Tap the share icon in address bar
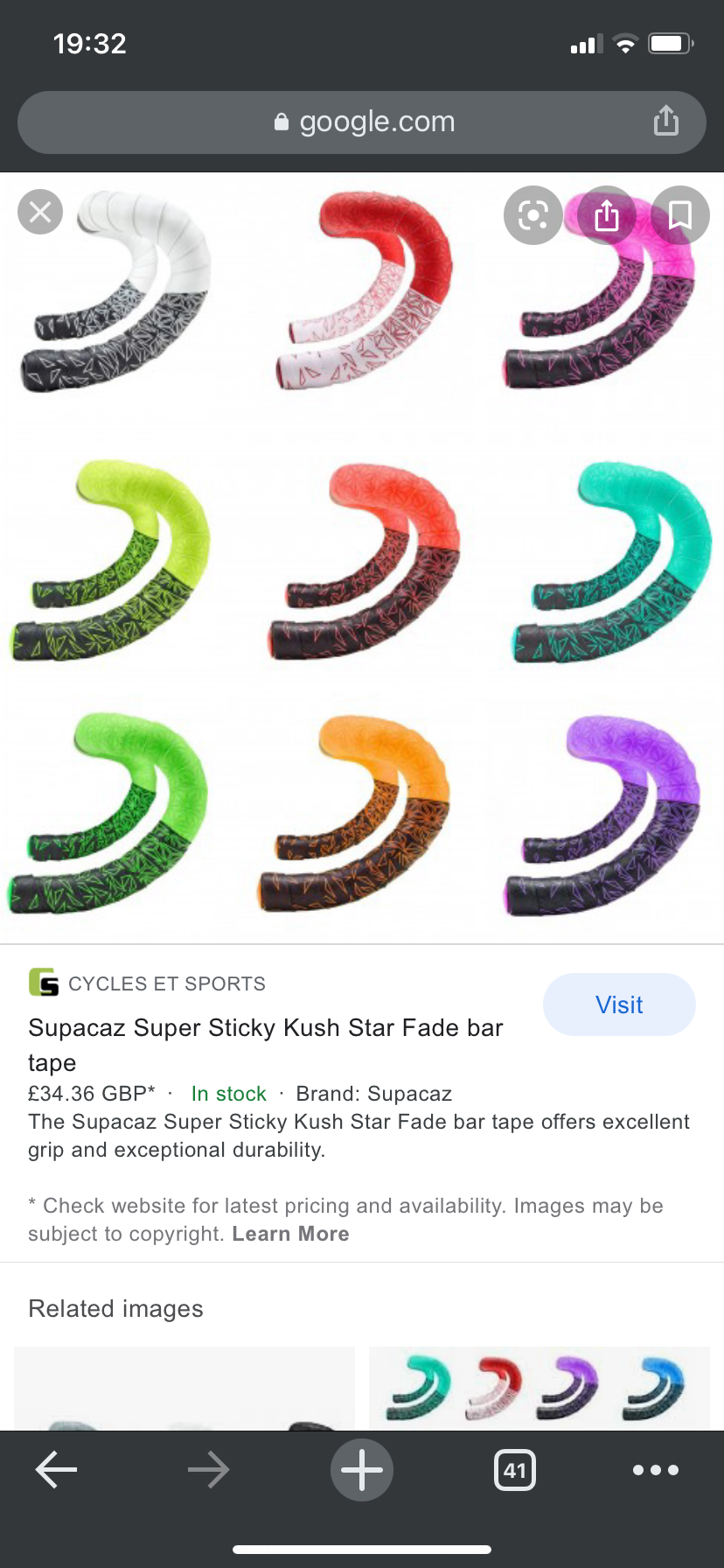The height and width of the screenshot is (1568, 724). point(666,121)
